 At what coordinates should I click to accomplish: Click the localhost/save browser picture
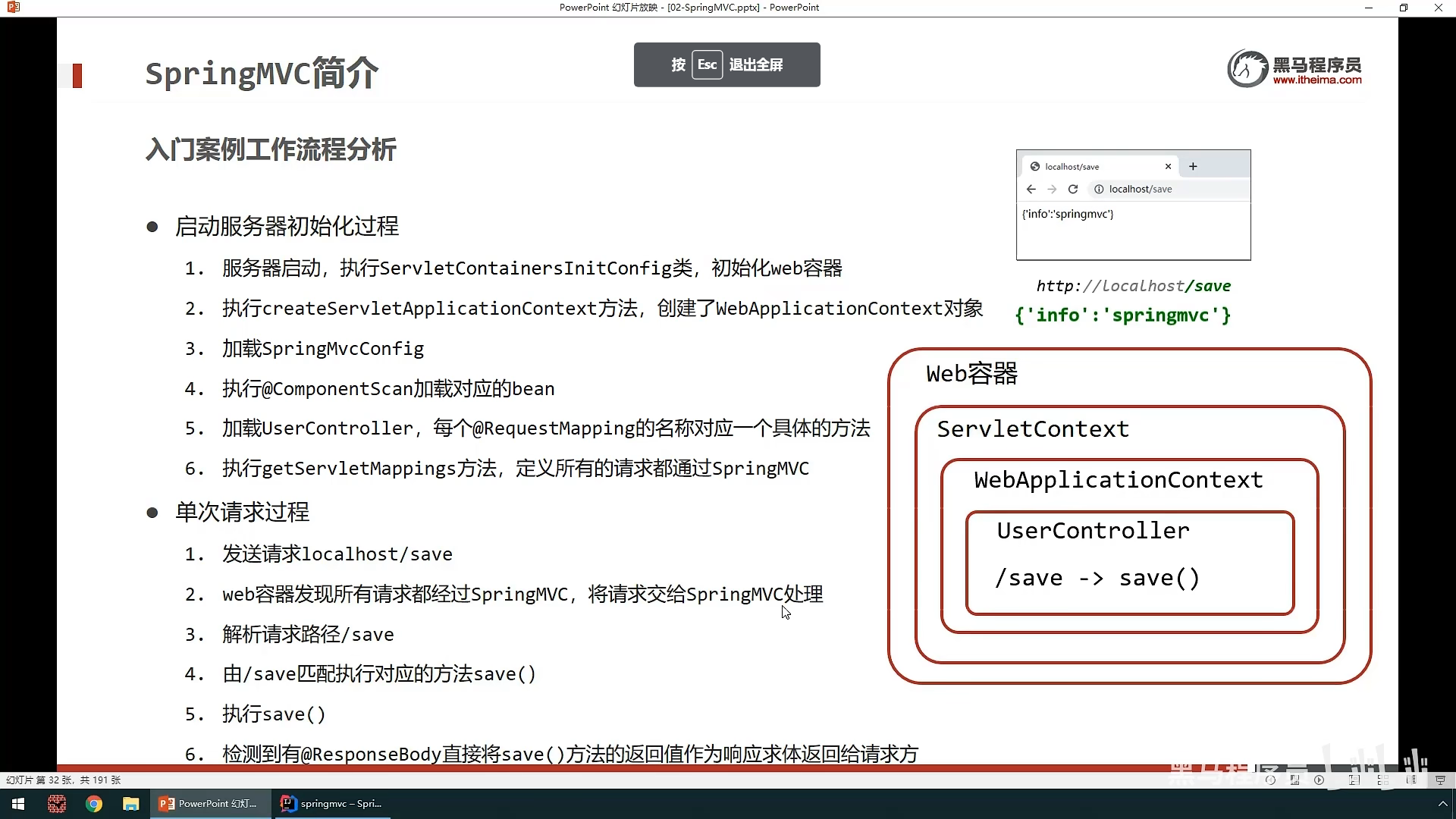(1133, 205)
